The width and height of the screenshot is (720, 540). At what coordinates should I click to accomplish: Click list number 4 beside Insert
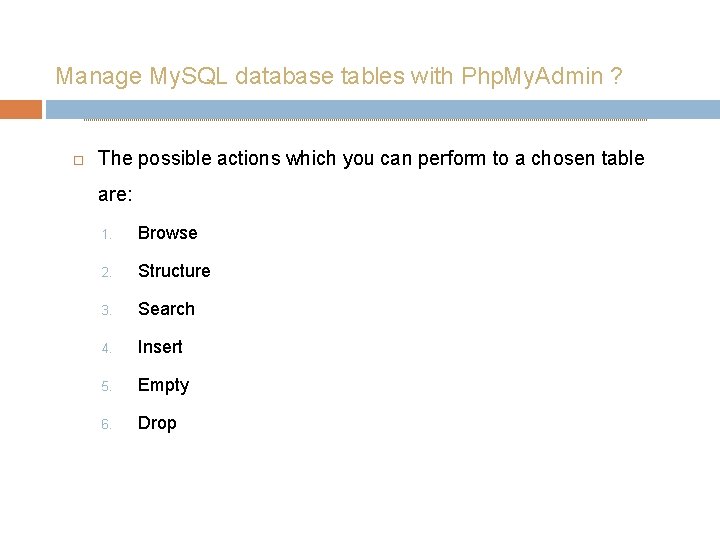tap(106, 349)
